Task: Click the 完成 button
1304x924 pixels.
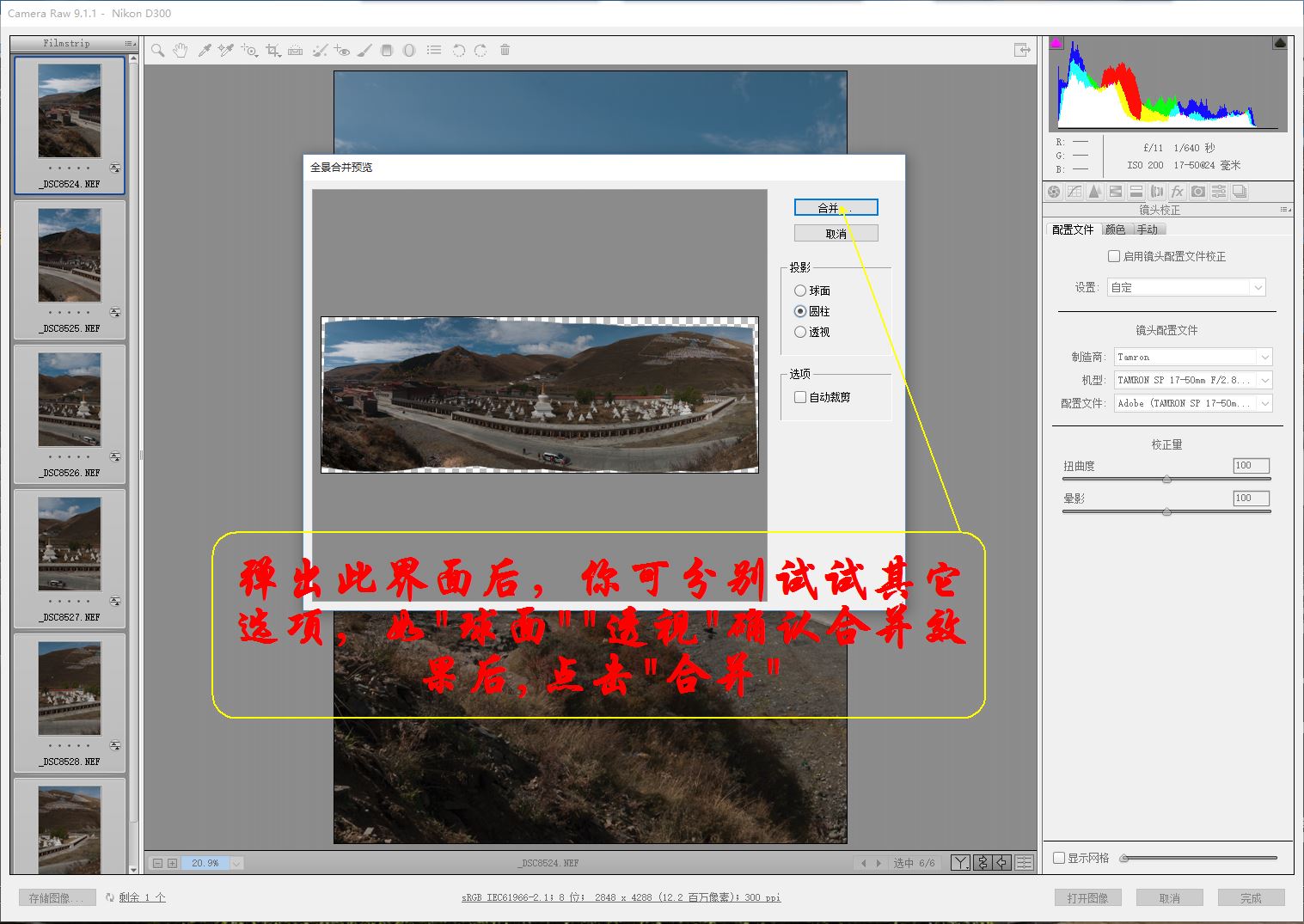Action: click(x=1251, y=898)
